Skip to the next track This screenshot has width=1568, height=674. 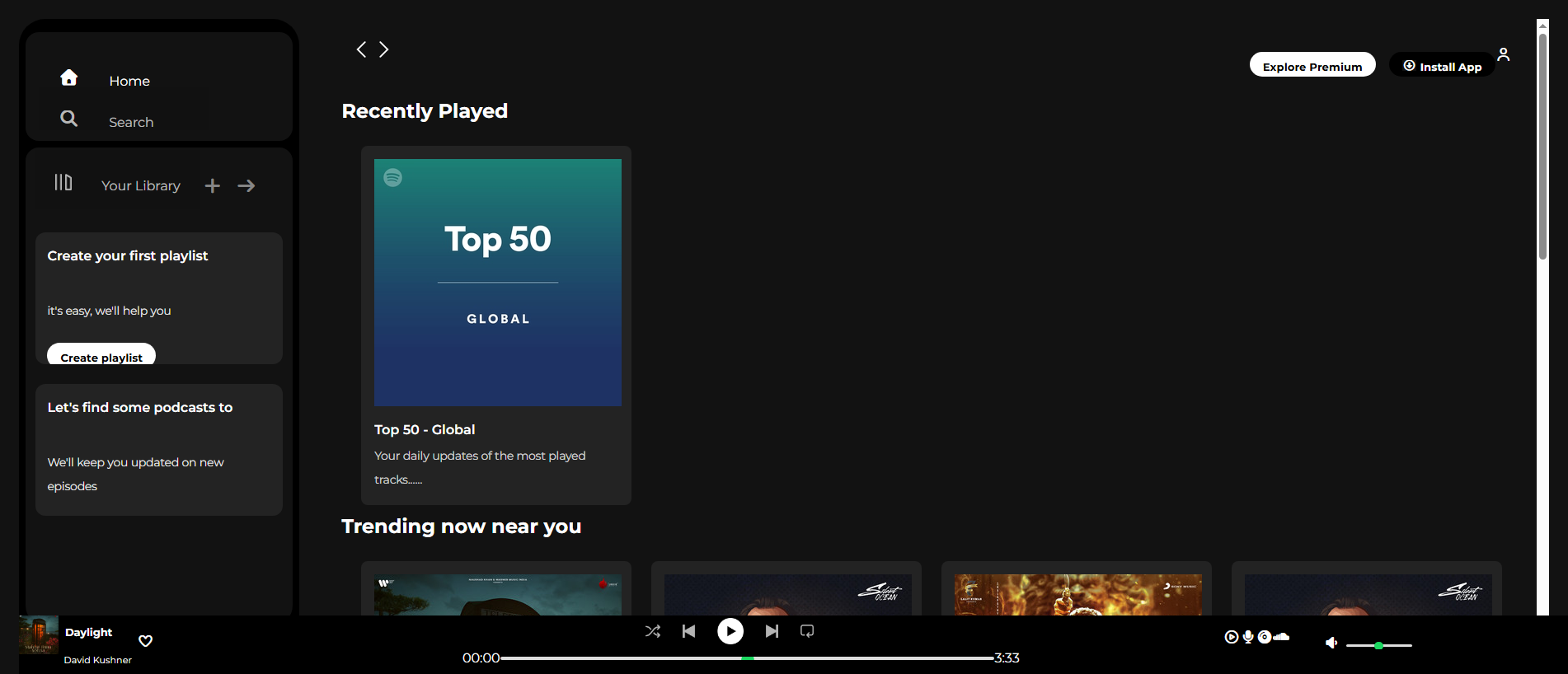pos(772,631)
